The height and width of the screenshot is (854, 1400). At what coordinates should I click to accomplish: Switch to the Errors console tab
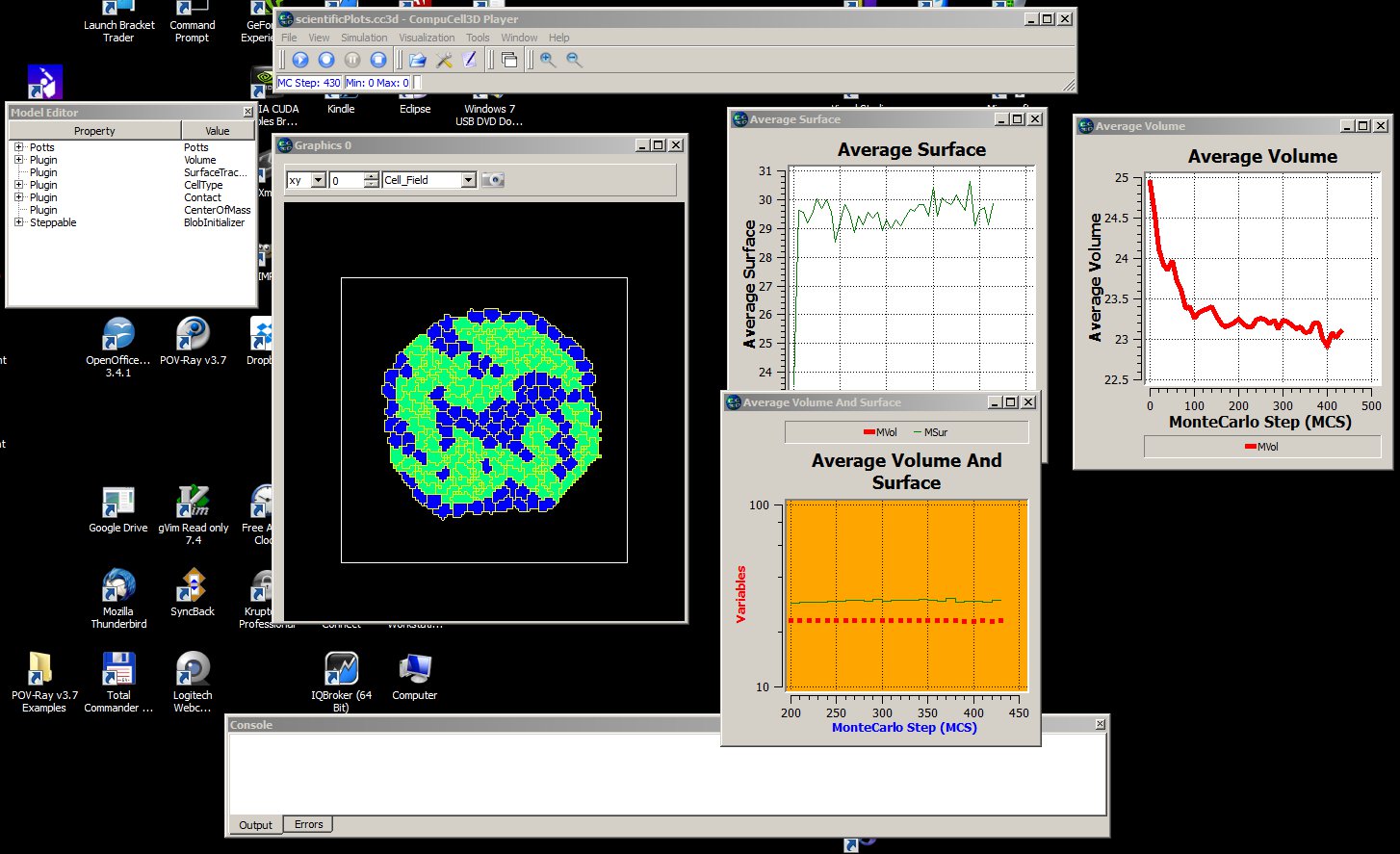pyautogui.click(x=308, y=824)
